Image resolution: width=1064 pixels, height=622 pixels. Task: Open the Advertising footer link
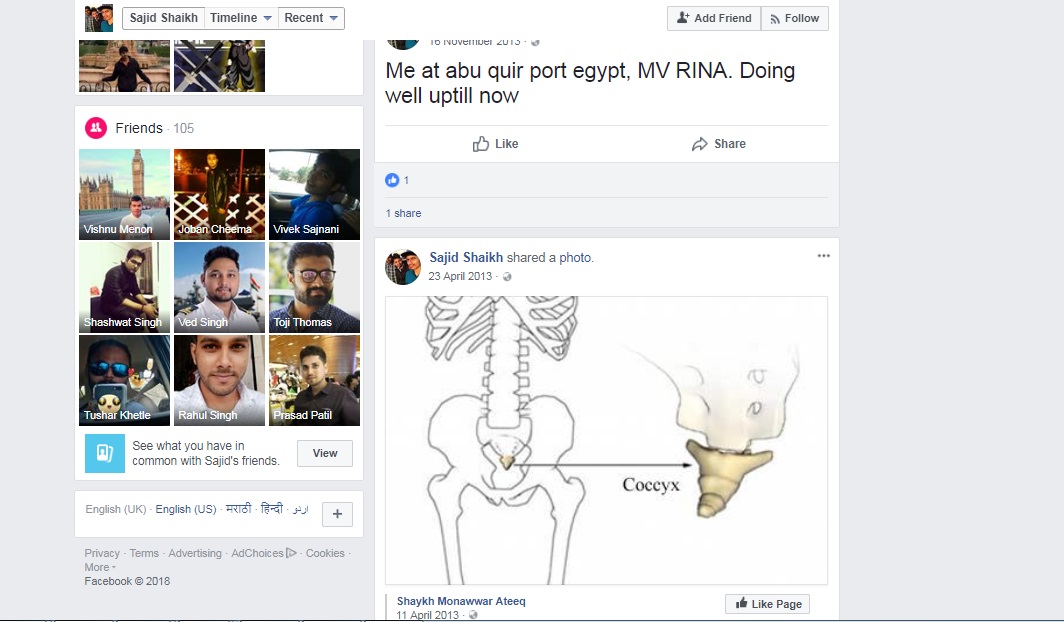pyautogui.click(x=195, y=553)
